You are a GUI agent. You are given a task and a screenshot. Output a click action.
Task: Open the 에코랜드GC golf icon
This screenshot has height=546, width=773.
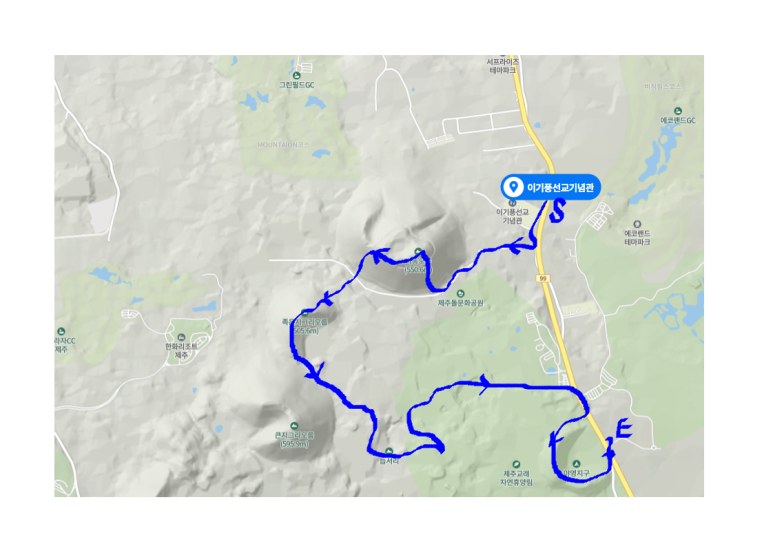tap(678, 111)
